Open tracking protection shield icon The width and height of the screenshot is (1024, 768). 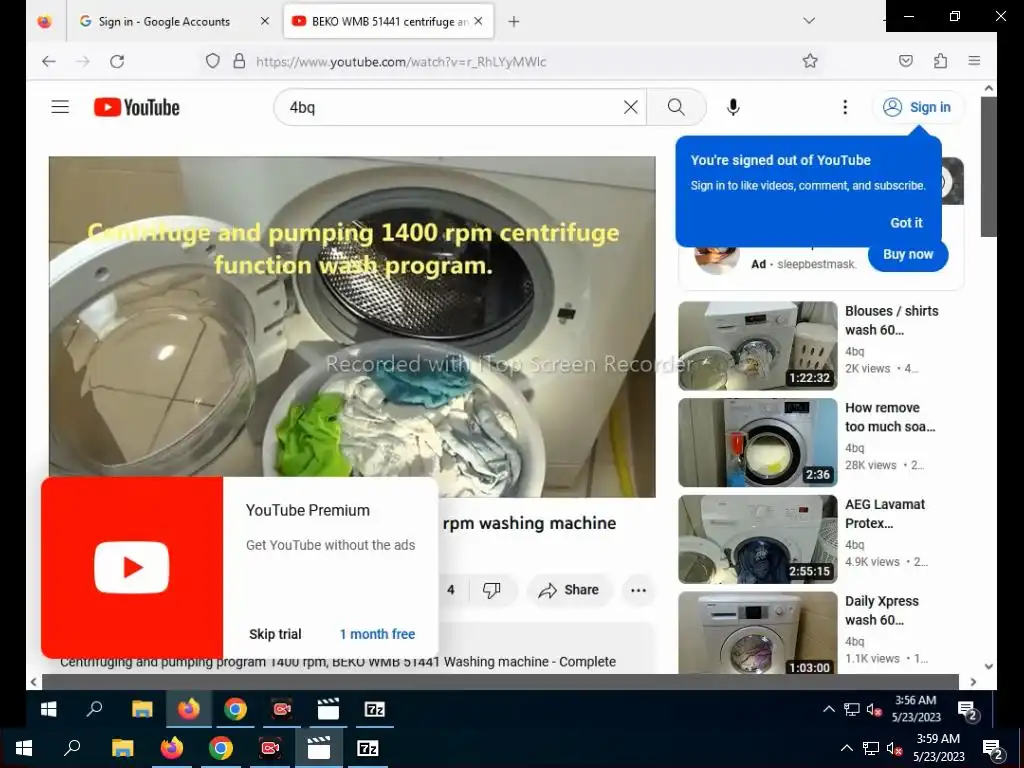[x=213, y=61]
